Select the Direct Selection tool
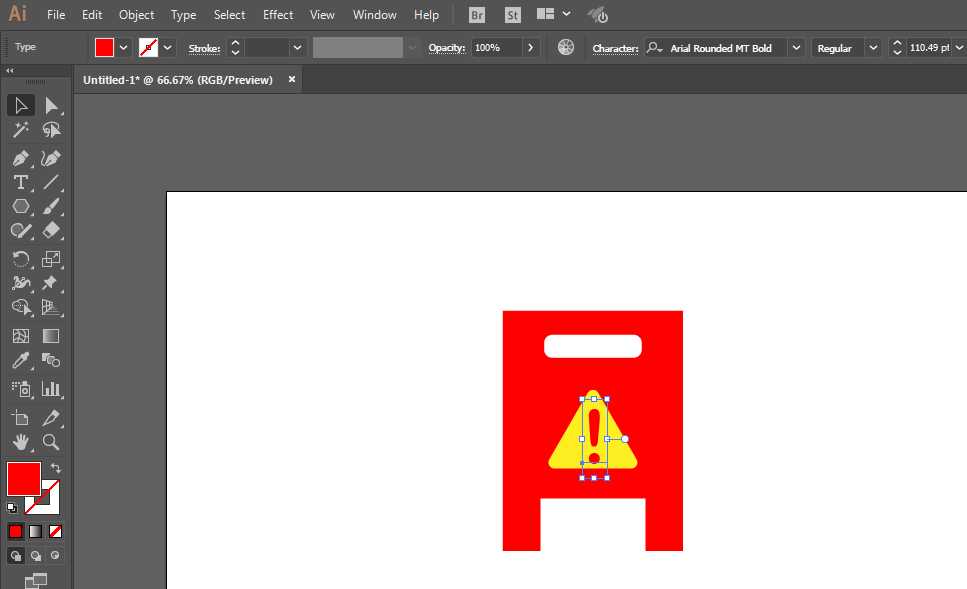The height and width of the screenshot is (589, 967). [x=51, y=105]
